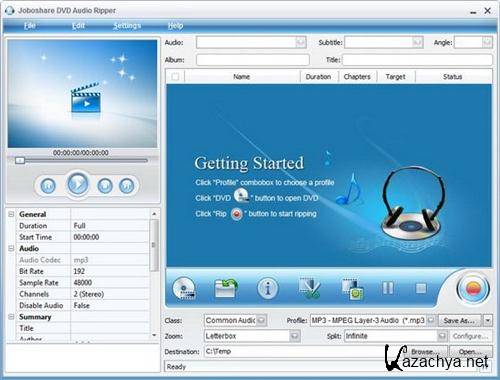
Task: Open DVD with the disc icon
Action: [x=184, y=288]
